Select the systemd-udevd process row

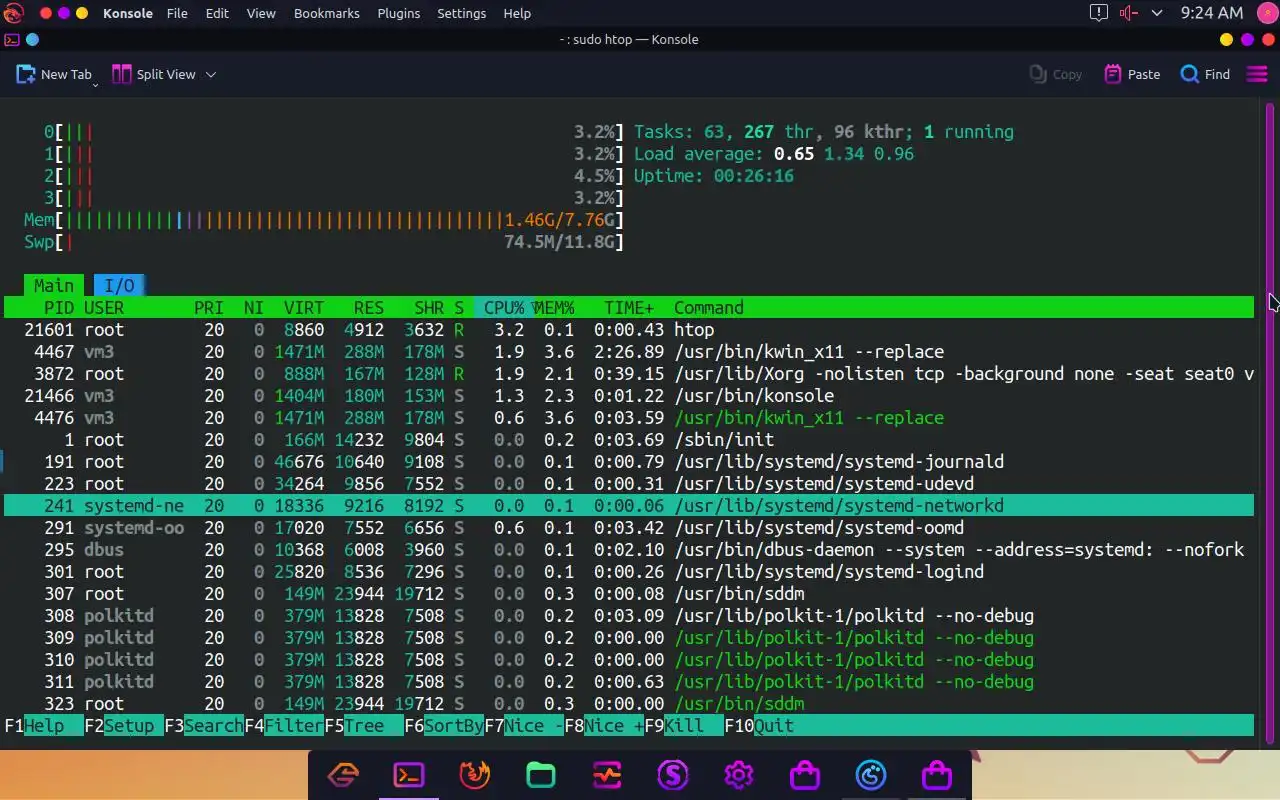[629, 484]
